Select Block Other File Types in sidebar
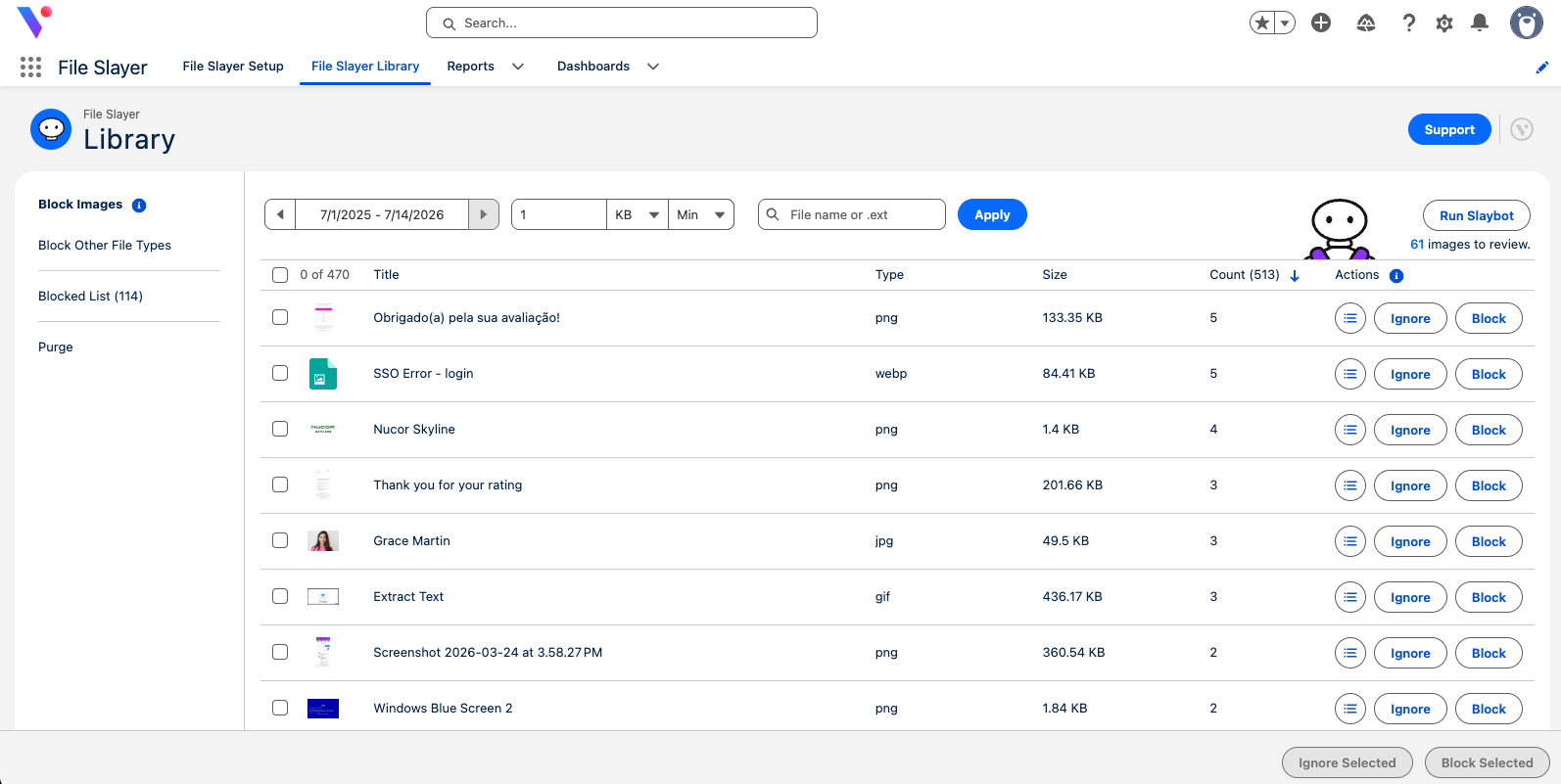Screen dimensions: 1561x784 point(105,246)
